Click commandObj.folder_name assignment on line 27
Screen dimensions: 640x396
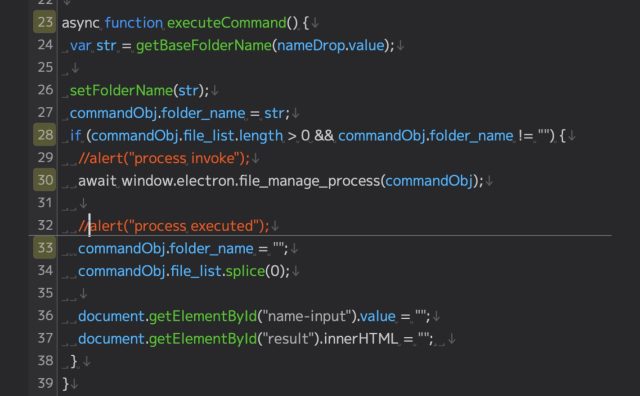pyautogui.click(x=157, y=113)
